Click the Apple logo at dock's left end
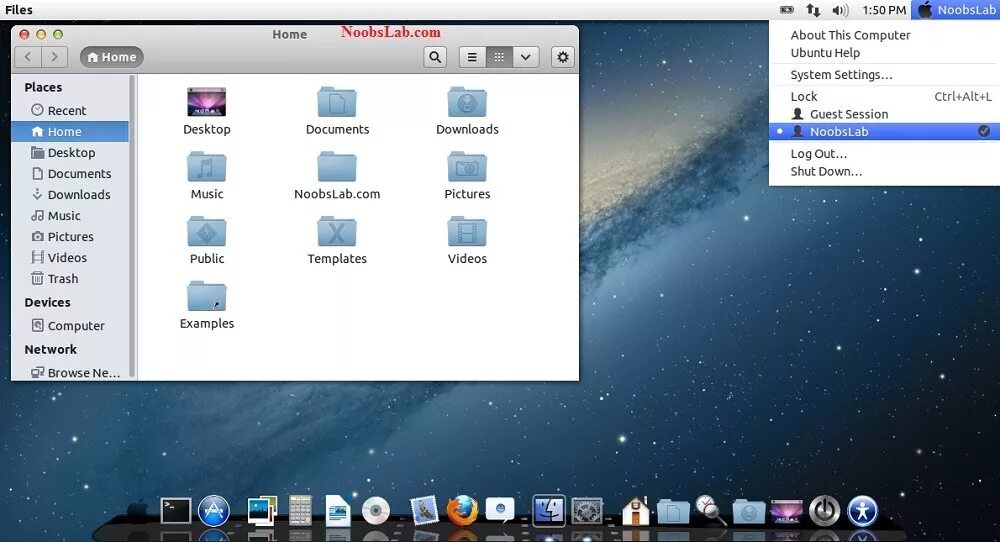Image resolution: width=1000 pixels, height=542 pixels. (x=137, y=511)
